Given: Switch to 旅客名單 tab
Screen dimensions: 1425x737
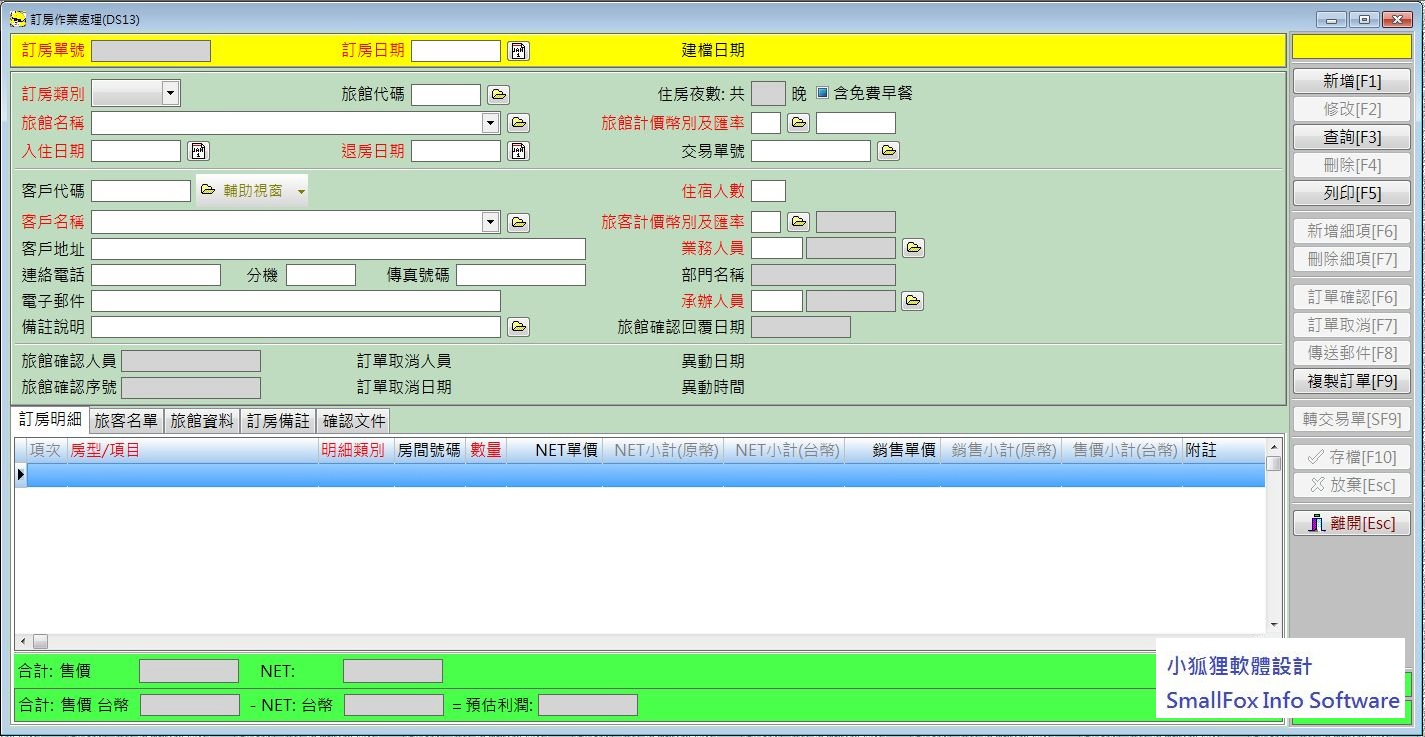Looking at the screenshot, I should pos(126,421).
